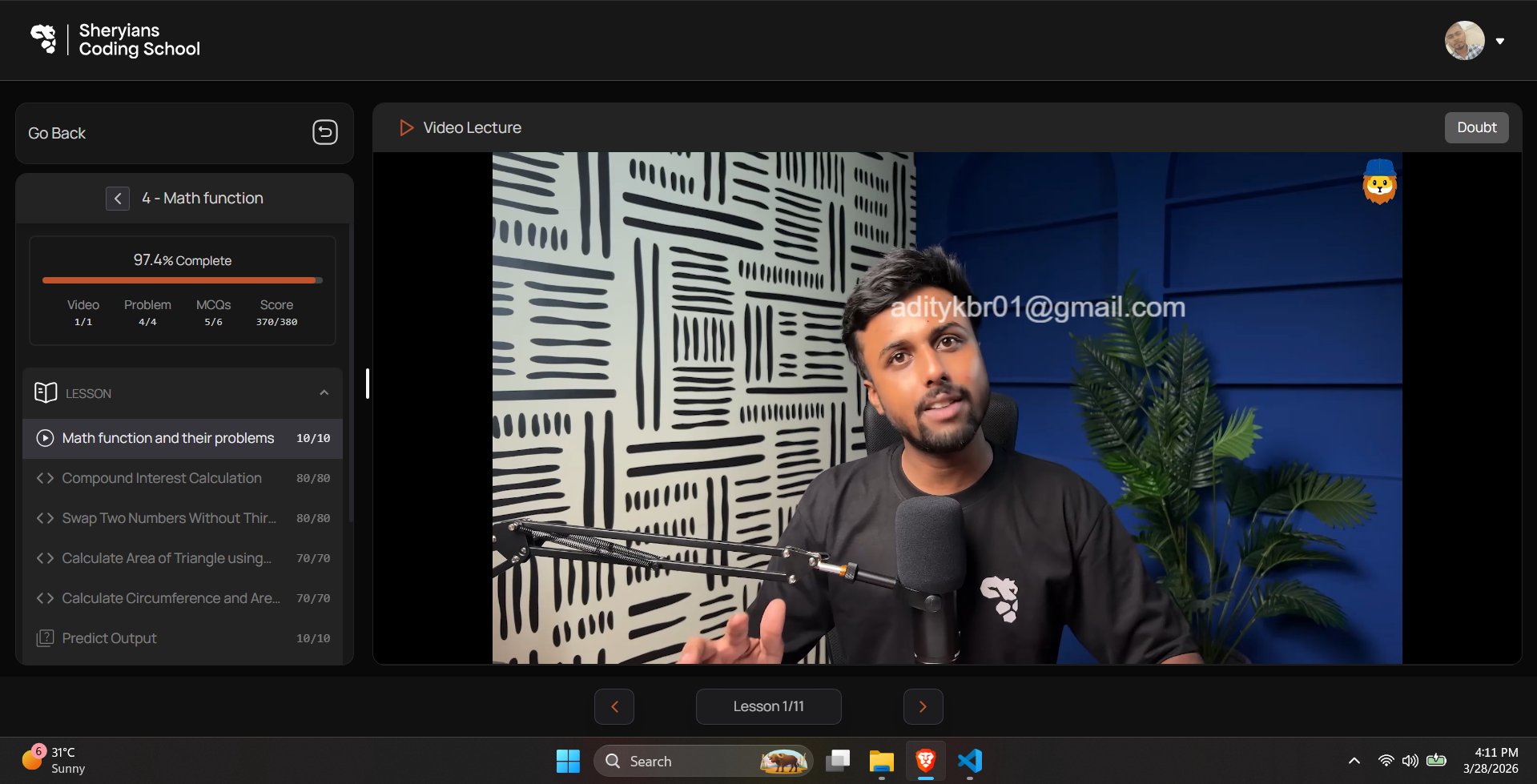Screen dimensions: 1537x784
Task: Open the Predict Output quiz item
Action: pos(110,638)
